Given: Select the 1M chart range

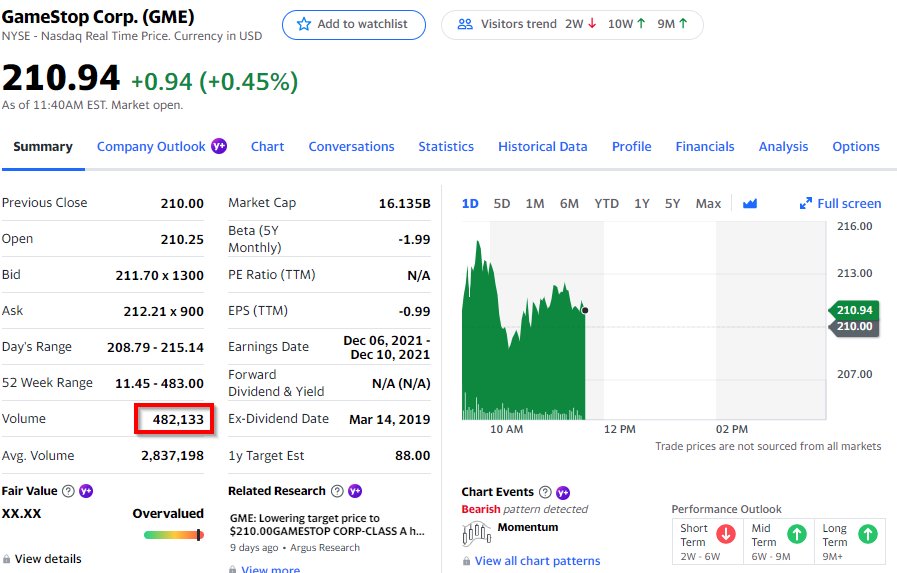Looking at the screenshot, I should coord(535,204).
